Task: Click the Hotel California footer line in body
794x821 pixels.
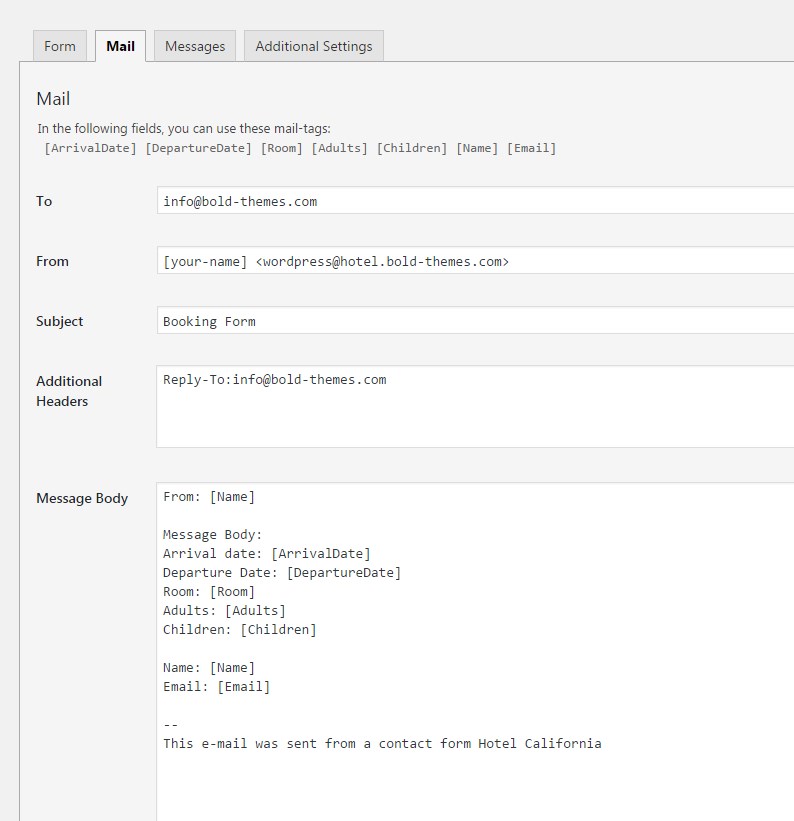Action: (382, 744)
